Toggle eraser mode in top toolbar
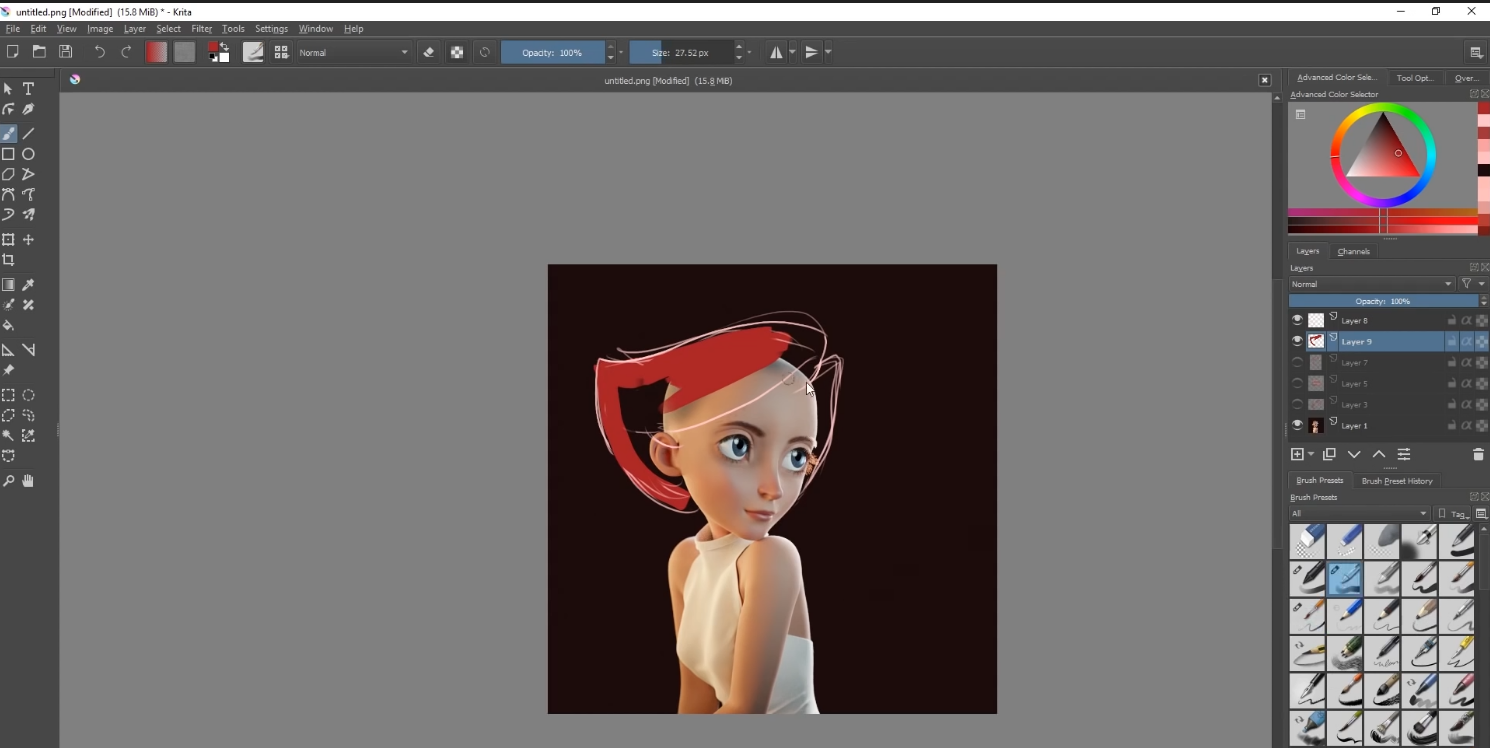This screenshot has width=1490, height=748. pos(429,52)
